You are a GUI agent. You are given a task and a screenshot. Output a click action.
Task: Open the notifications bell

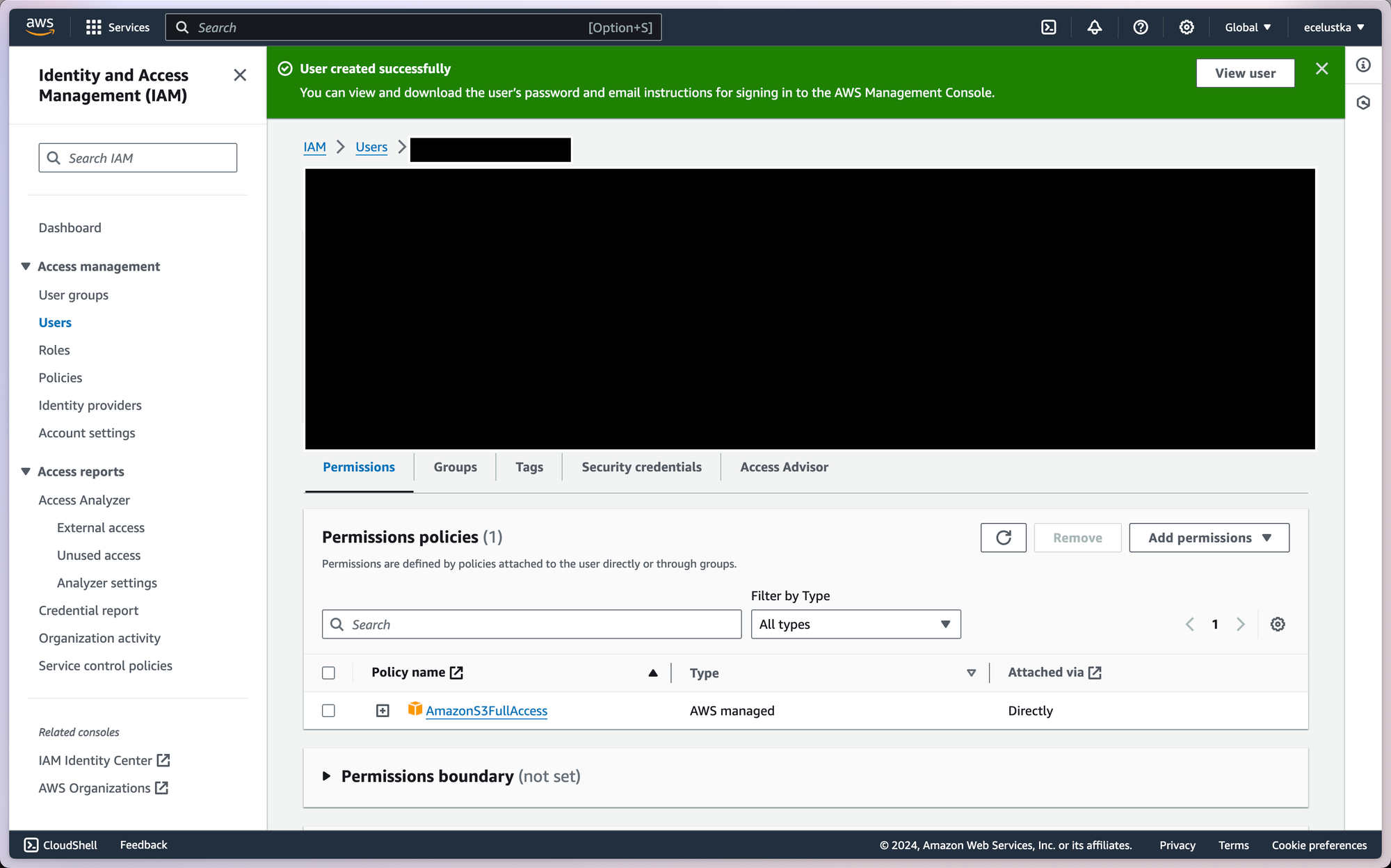pyautogui.click(x=1094, y=27)
